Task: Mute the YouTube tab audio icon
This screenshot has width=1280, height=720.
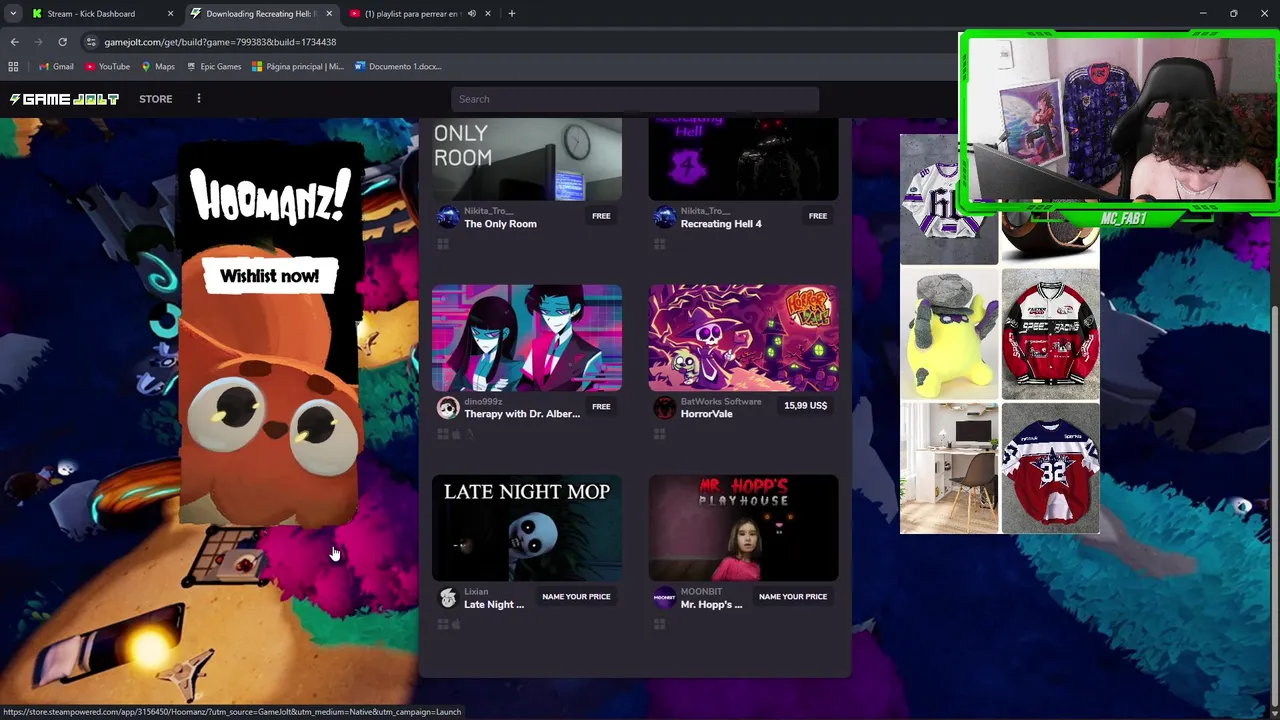Action: click(472, 13)
